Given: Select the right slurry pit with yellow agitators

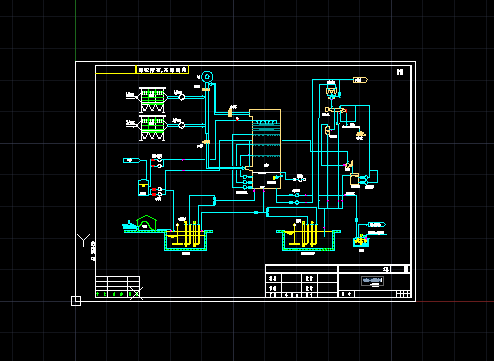Looking at the screenshot, I should 308,237.
